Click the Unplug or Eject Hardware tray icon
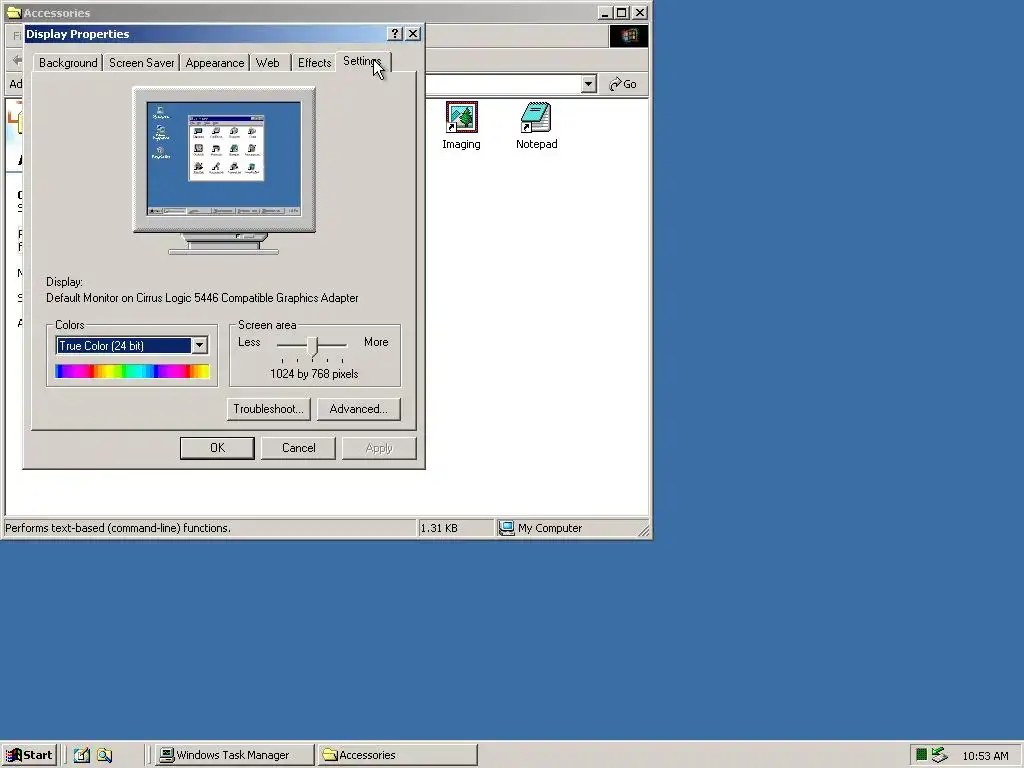 (940, 755)
